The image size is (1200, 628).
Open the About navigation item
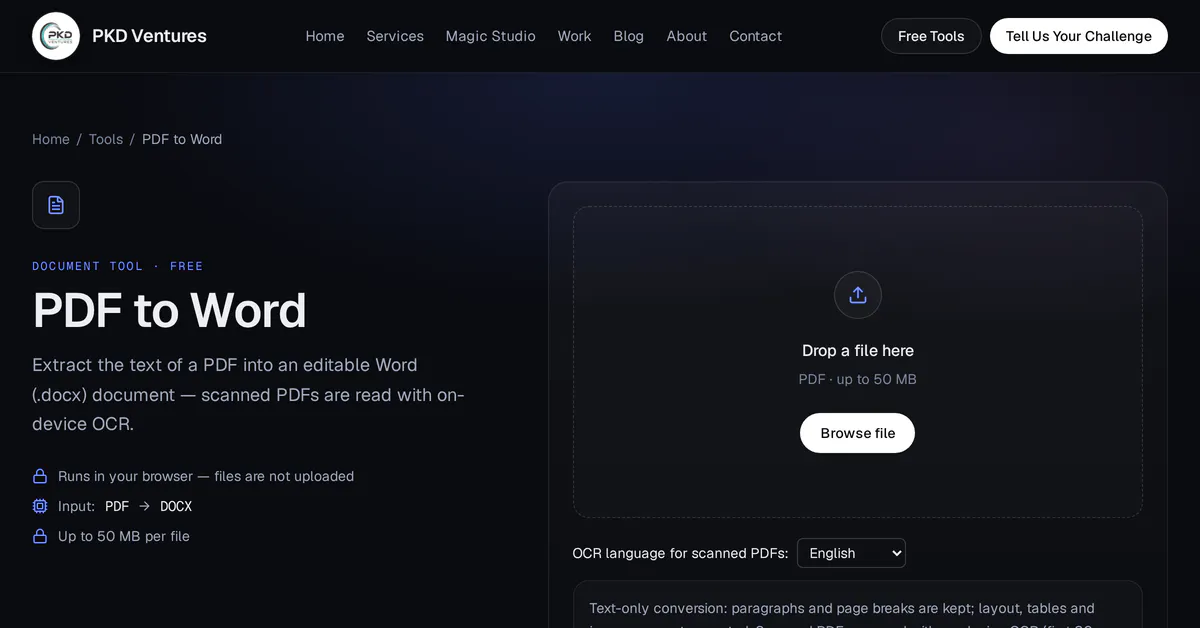pyautogui.click(x=687, y=36)
